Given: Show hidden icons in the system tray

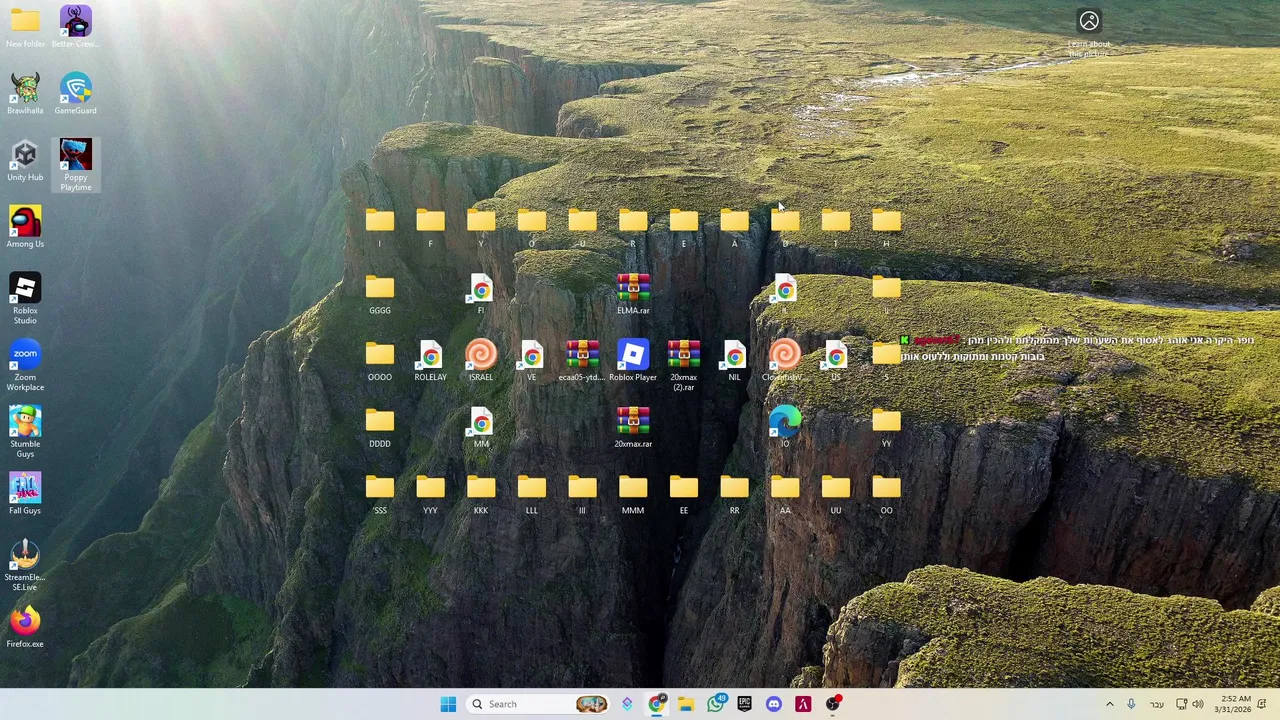Looking at the screenshot, I should click(x=1109, y=704).
